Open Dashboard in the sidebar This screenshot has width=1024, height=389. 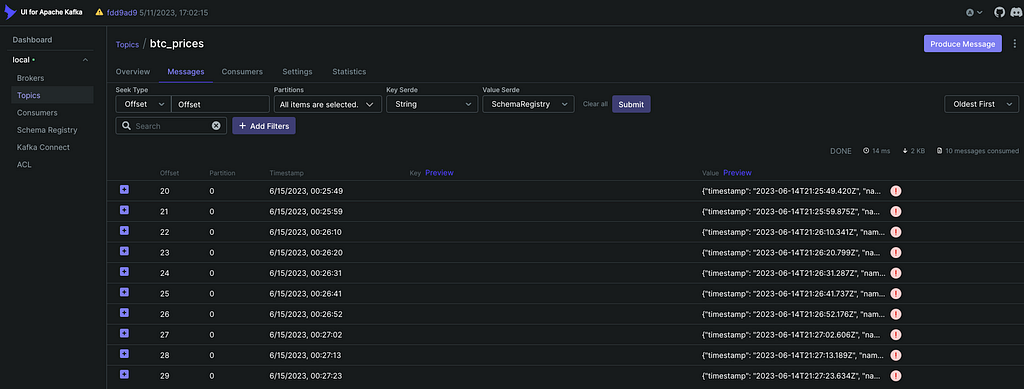tap(32, 40)
